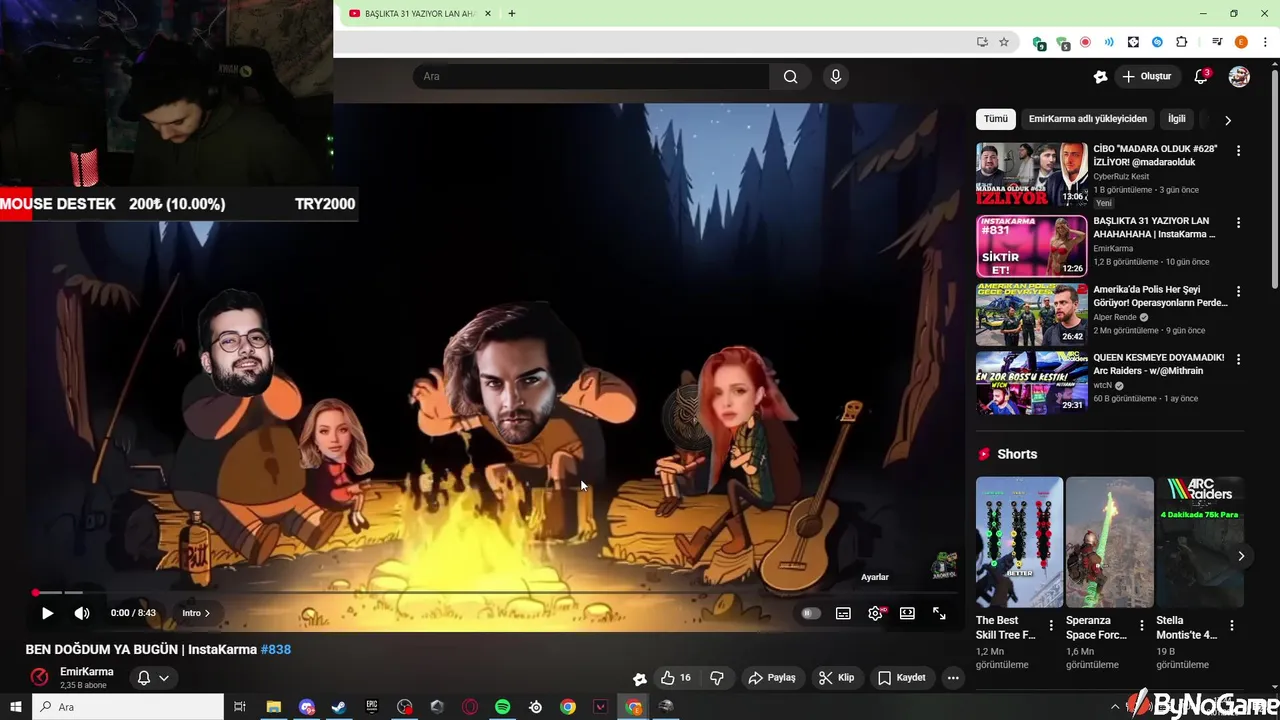Open options for BAŞLIKTA 31 YAZIYOR video

pyautogui.click(x=1238, y=223)
